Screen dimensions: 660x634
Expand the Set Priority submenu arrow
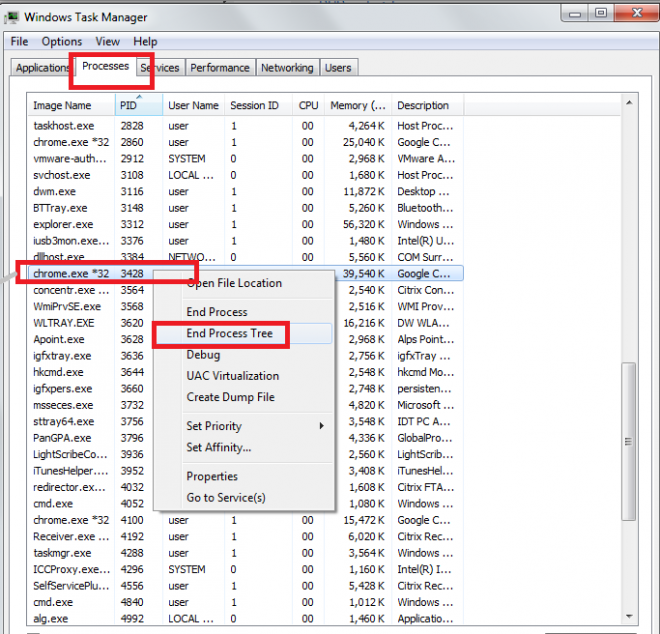tap(321, 426)
